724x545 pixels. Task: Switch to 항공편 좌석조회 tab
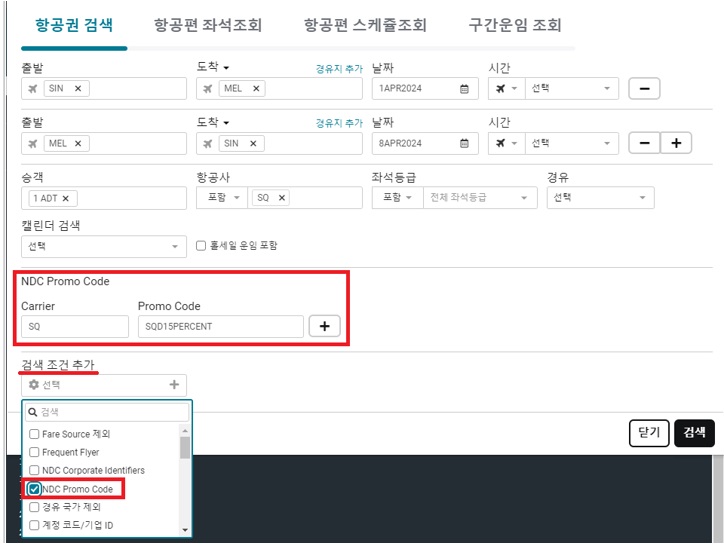(x=208, y=24)
